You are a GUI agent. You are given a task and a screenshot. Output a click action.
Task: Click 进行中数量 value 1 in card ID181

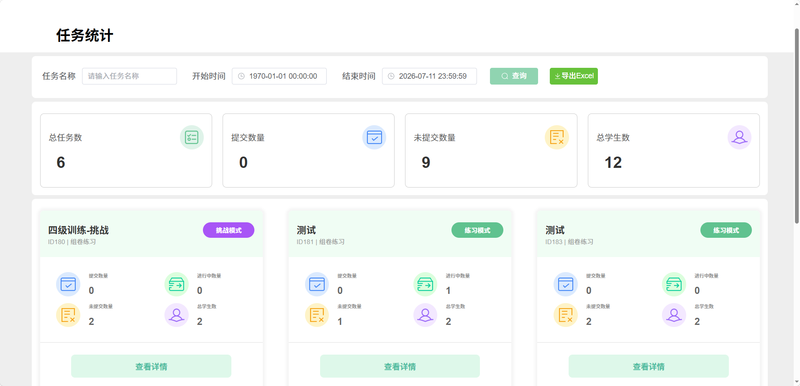point(448,291)
